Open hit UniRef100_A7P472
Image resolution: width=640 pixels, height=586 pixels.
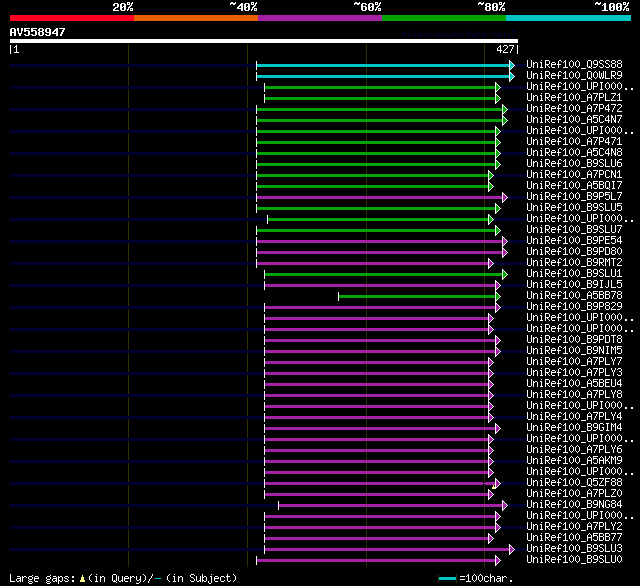point(574,109)
